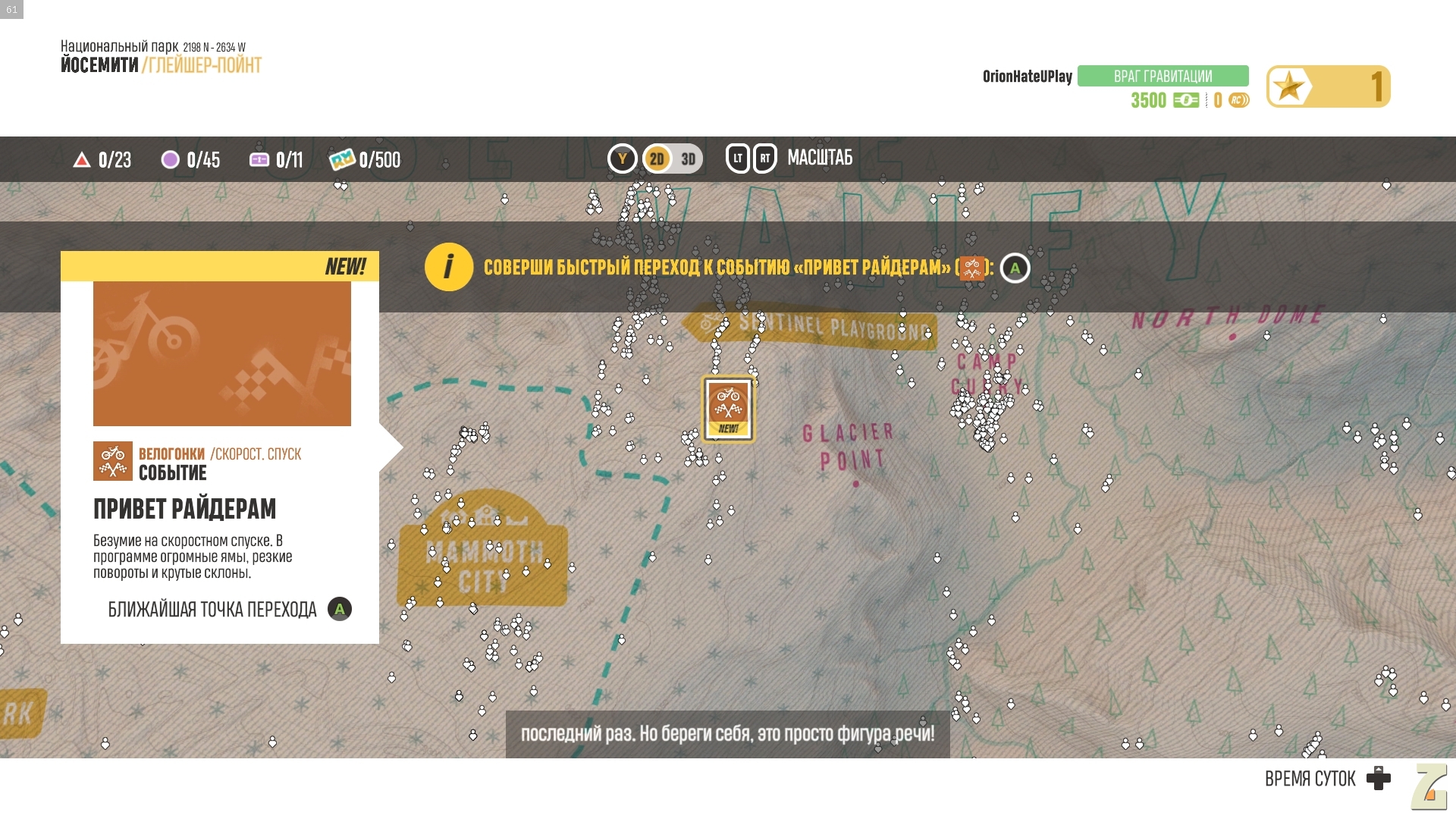Click the red triangle collectible counter icon
The width and height of the screenshot is (1456, 819).
[x=81, y=159]
